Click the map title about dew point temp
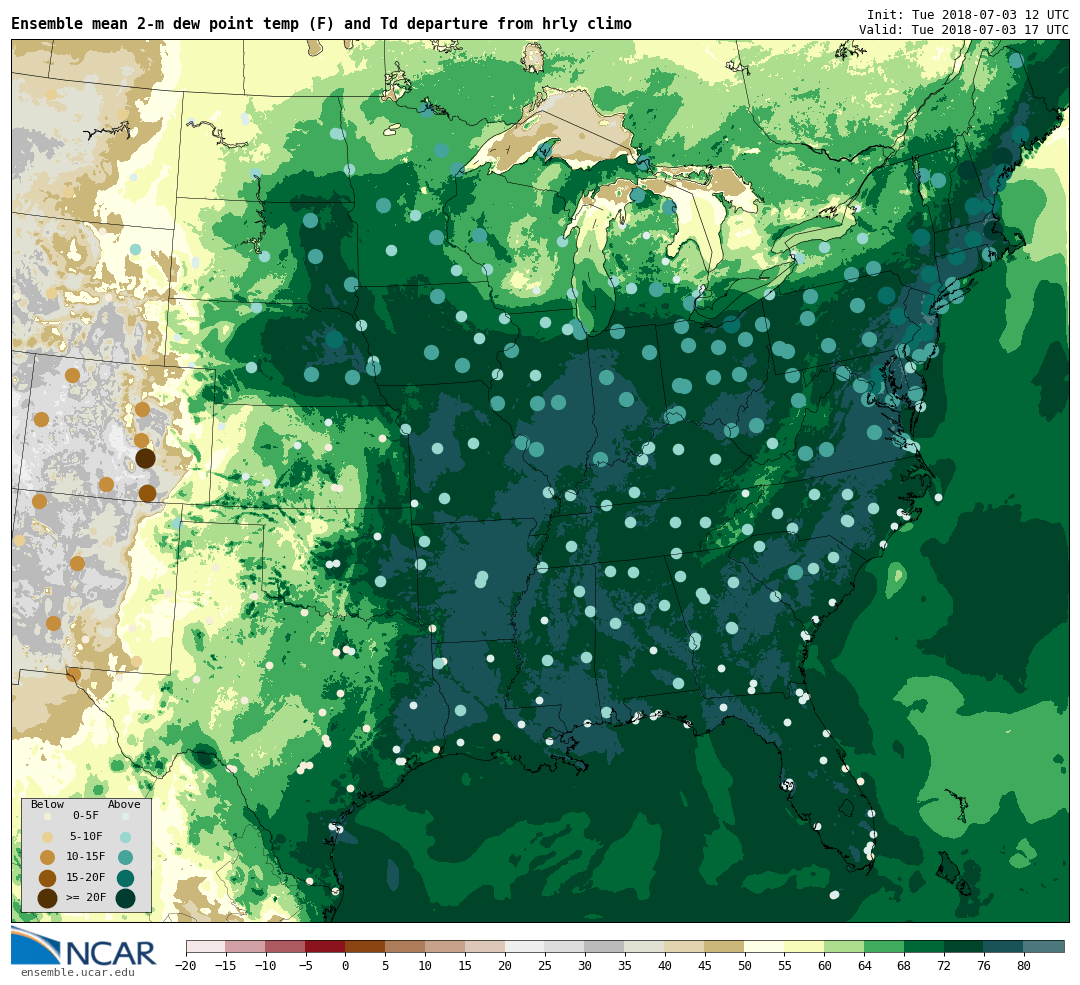This screenshot has height=985, width=1080. point(321,24)
